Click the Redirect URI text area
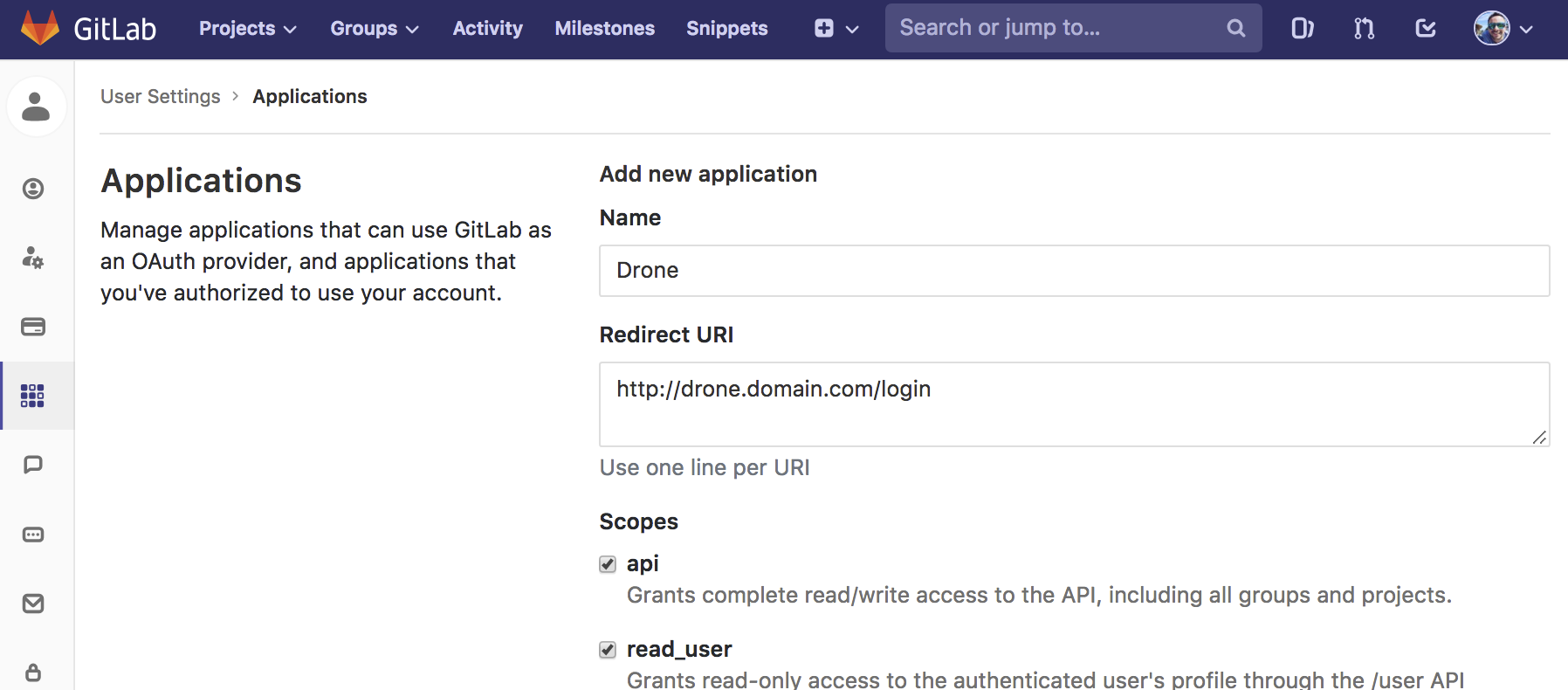This screenshot has height=690, width=1568. [x=1075, y=404]
